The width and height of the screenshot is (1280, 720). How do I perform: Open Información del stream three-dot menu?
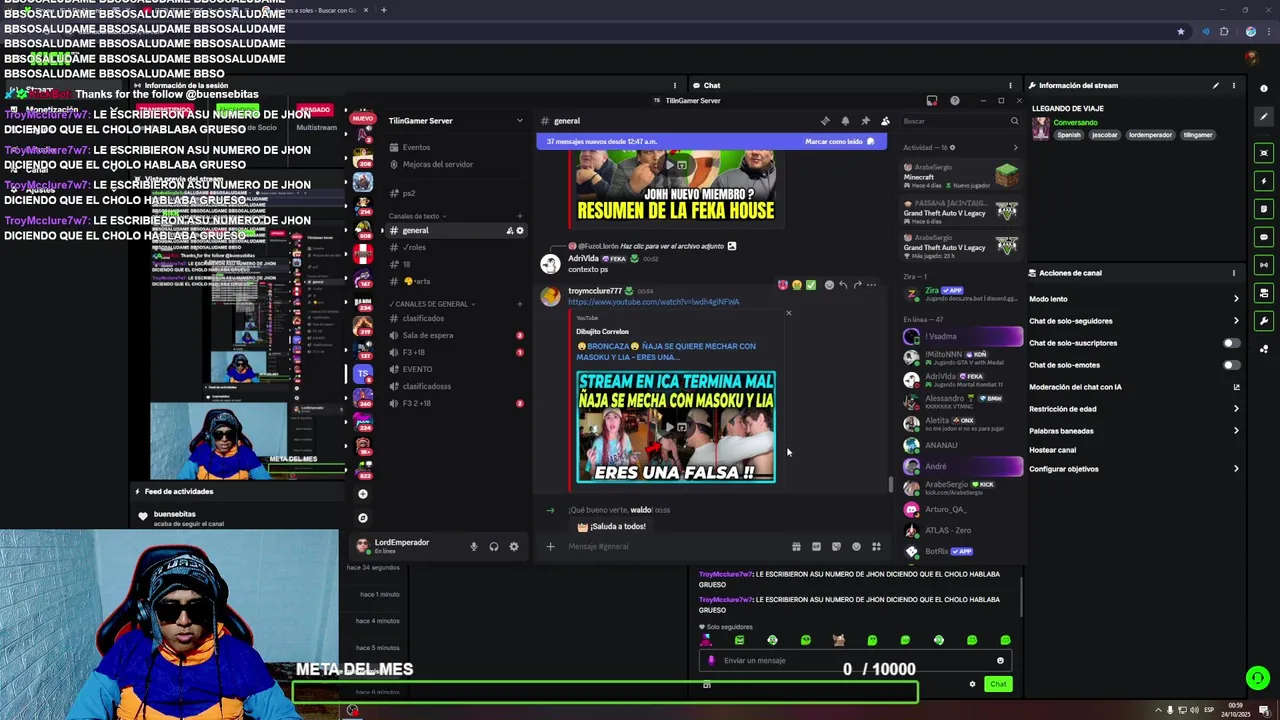pyautogui.click(x=1234, y=85)
